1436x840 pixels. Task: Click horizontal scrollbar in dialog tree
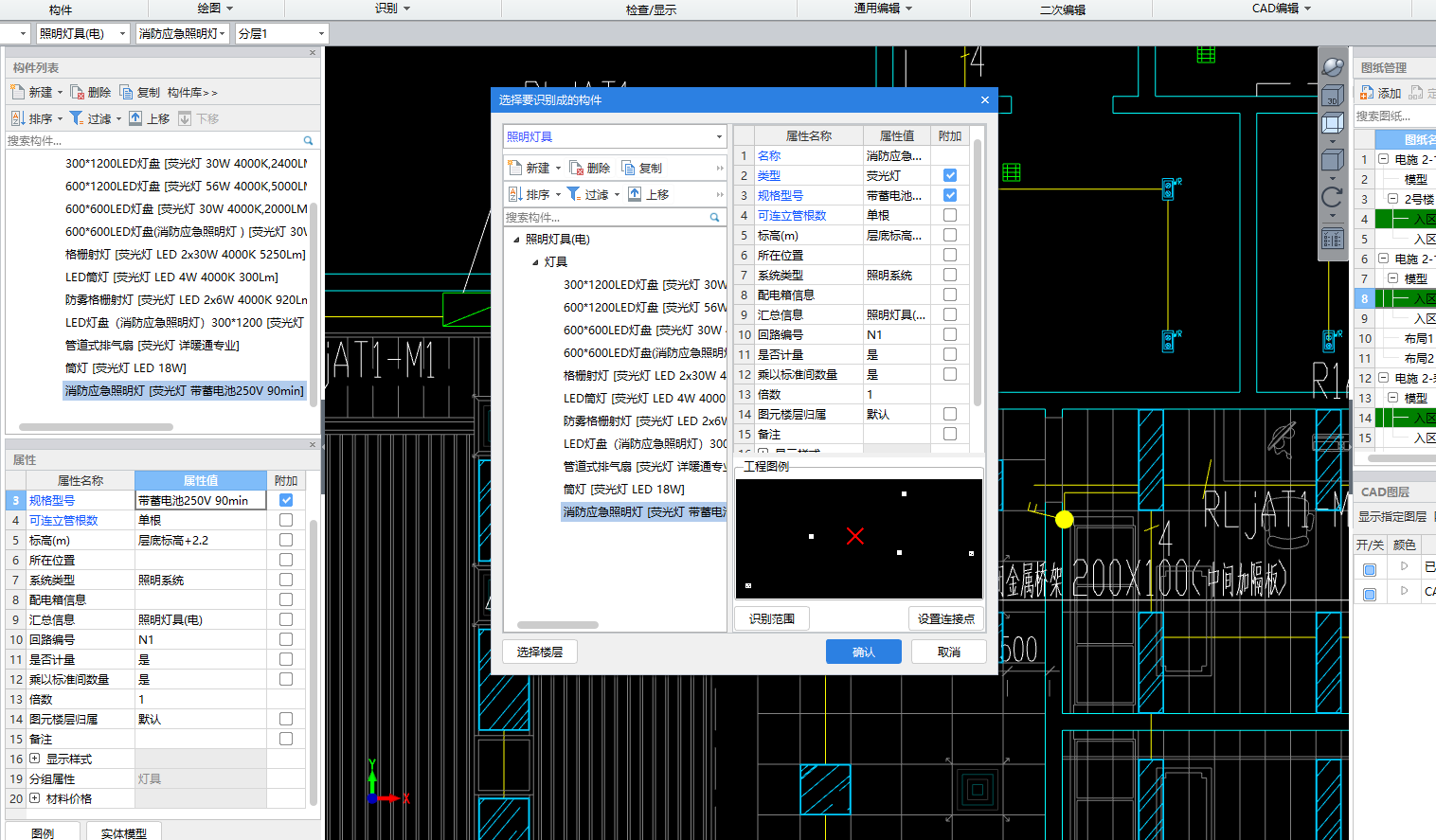(557, 625)
